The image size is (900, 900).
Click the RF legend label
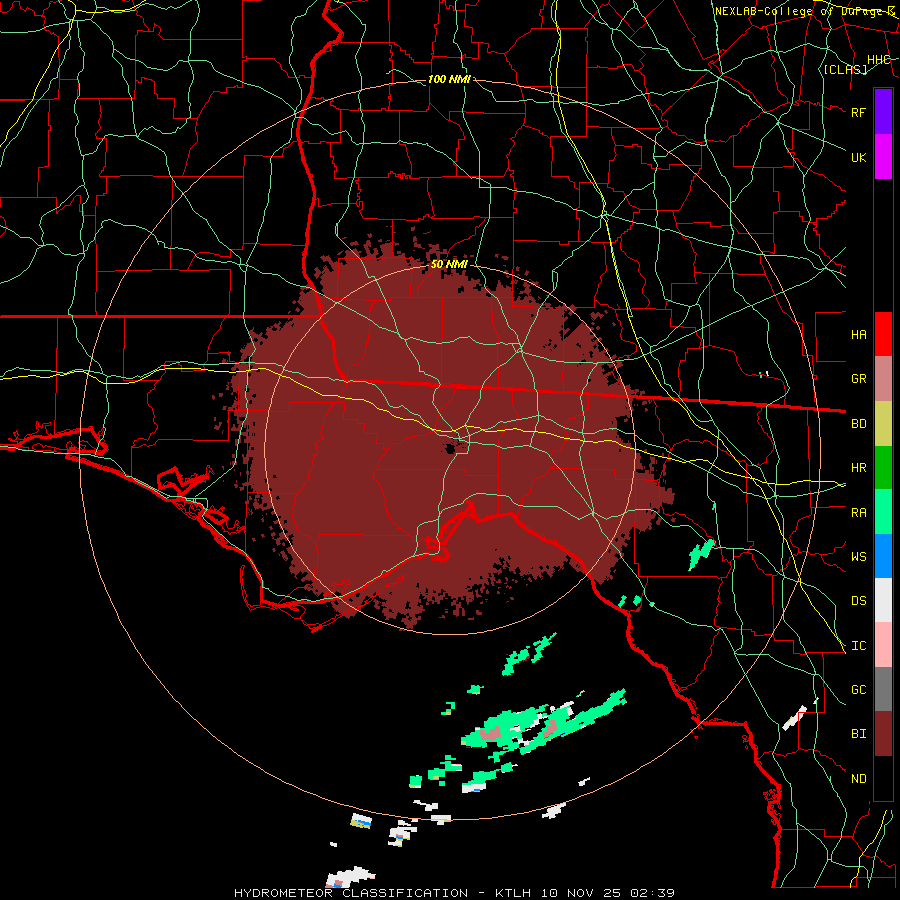tap(858, 112)
